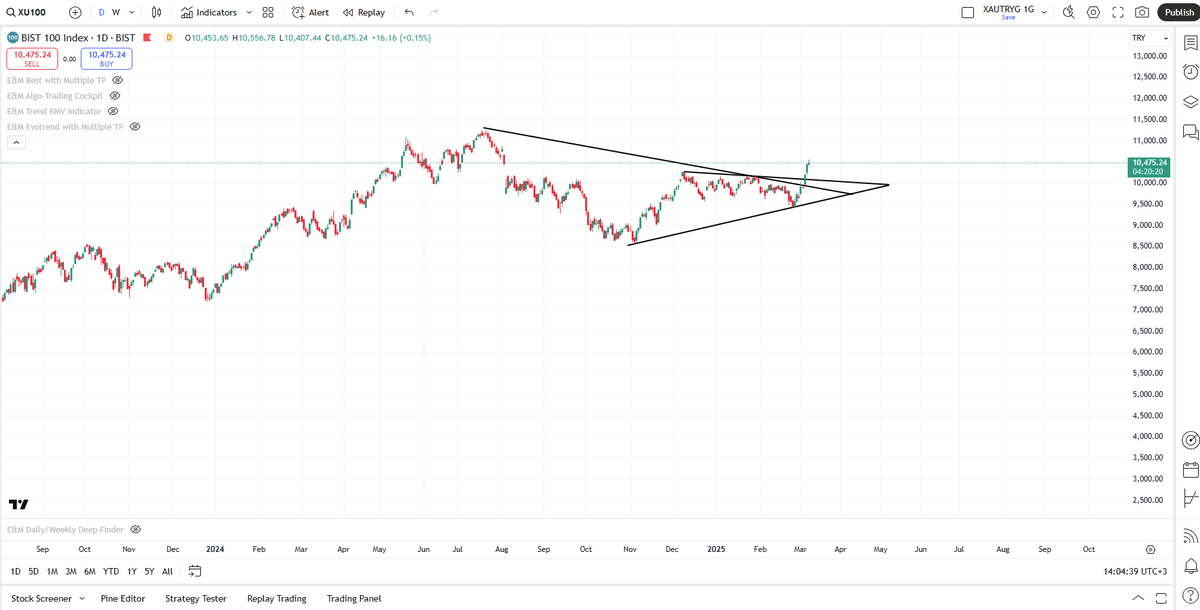This screenshot has height=610, width=1200.
Task: Open the Strategy Tester tab
Action: [x=196, y=598]
